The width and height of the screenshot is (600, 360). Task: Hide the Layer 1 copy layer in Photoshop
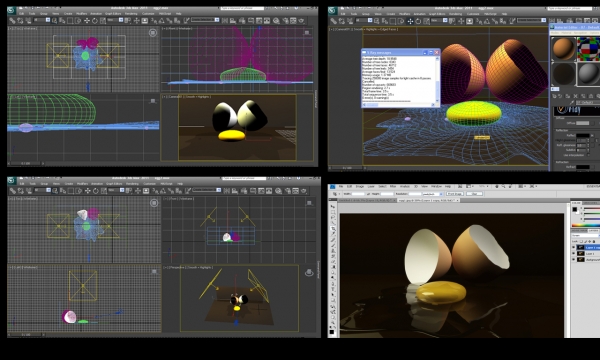tap(574, 247)
